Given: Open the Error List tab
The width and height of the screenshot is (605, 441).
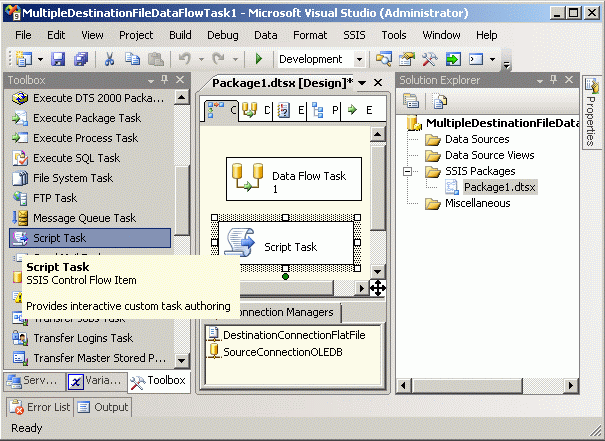Looking at the screenshot, I should coord(40,407).
